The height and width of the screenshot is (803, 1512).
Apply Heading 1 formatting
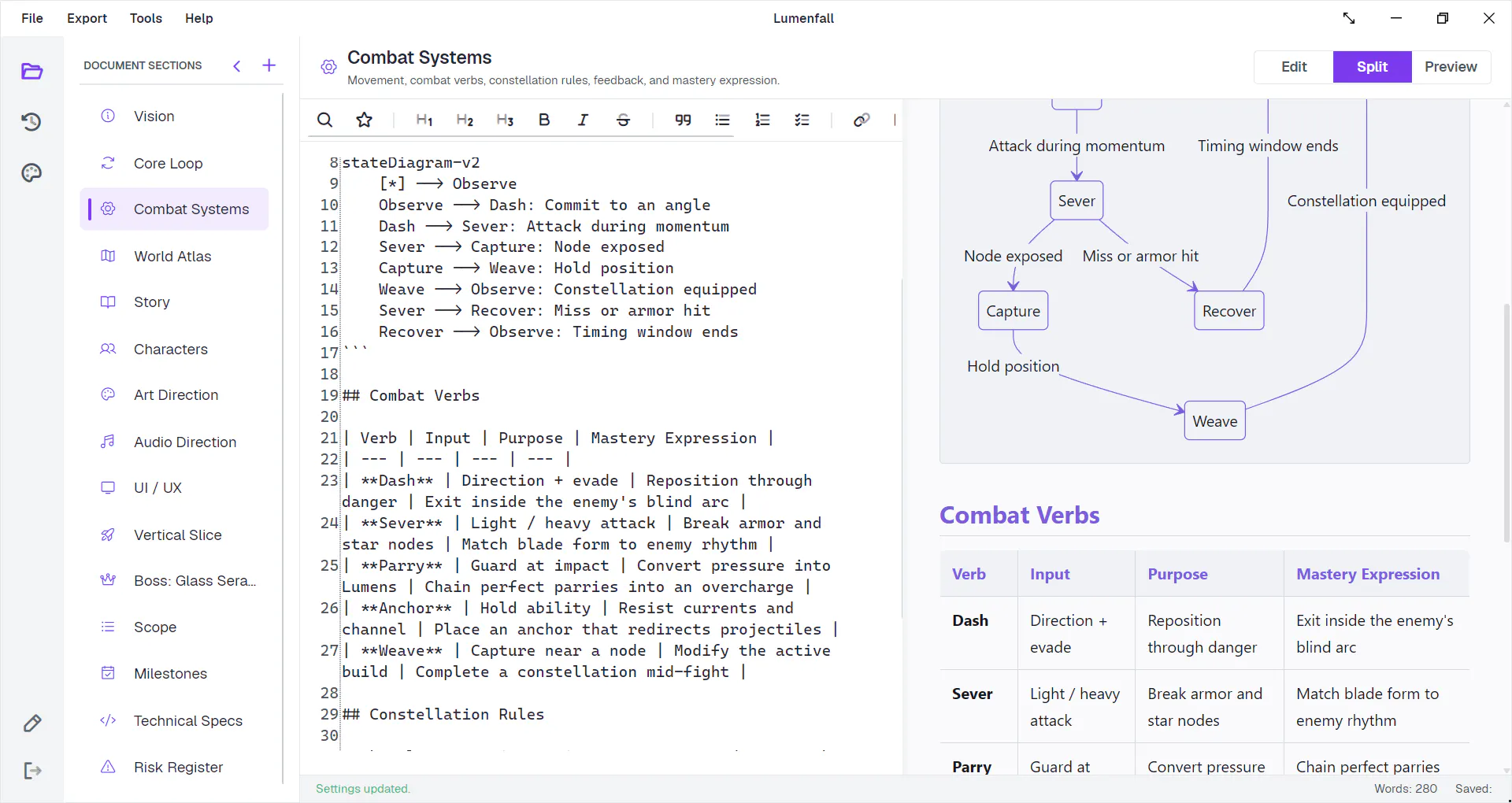pyautogui.click(x=424, y=120)
